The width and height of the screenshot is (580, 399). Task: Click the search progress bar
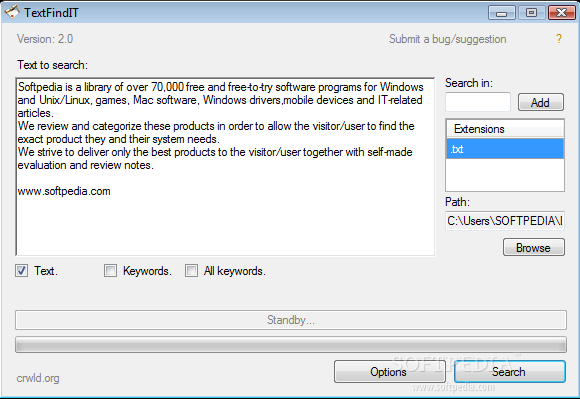tap(291, 345)
